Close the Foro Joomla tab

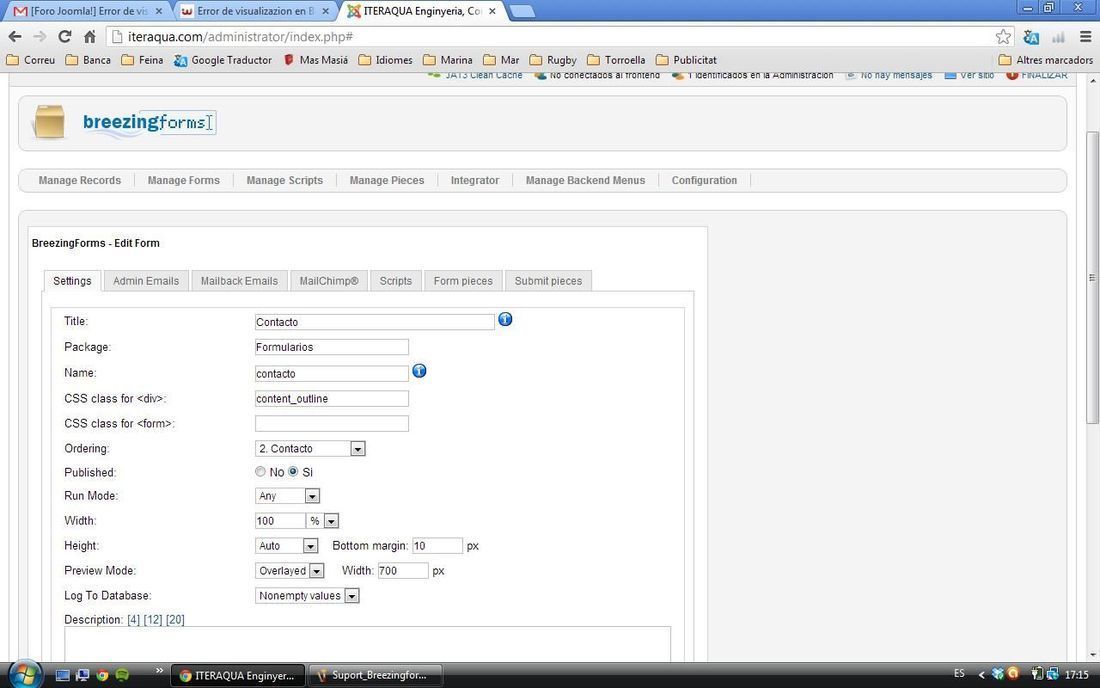(159, 11)
